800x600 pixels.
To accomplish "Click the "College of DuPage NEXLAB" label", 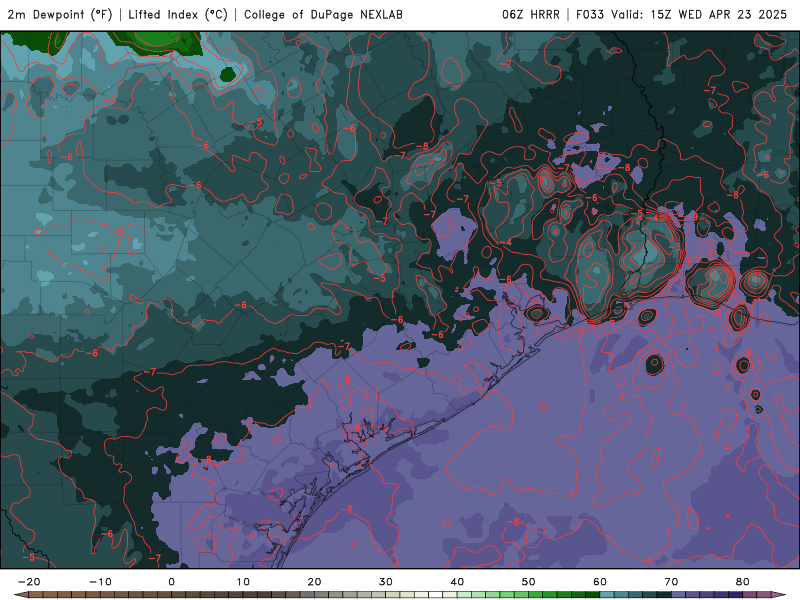I will coord(323,14).
